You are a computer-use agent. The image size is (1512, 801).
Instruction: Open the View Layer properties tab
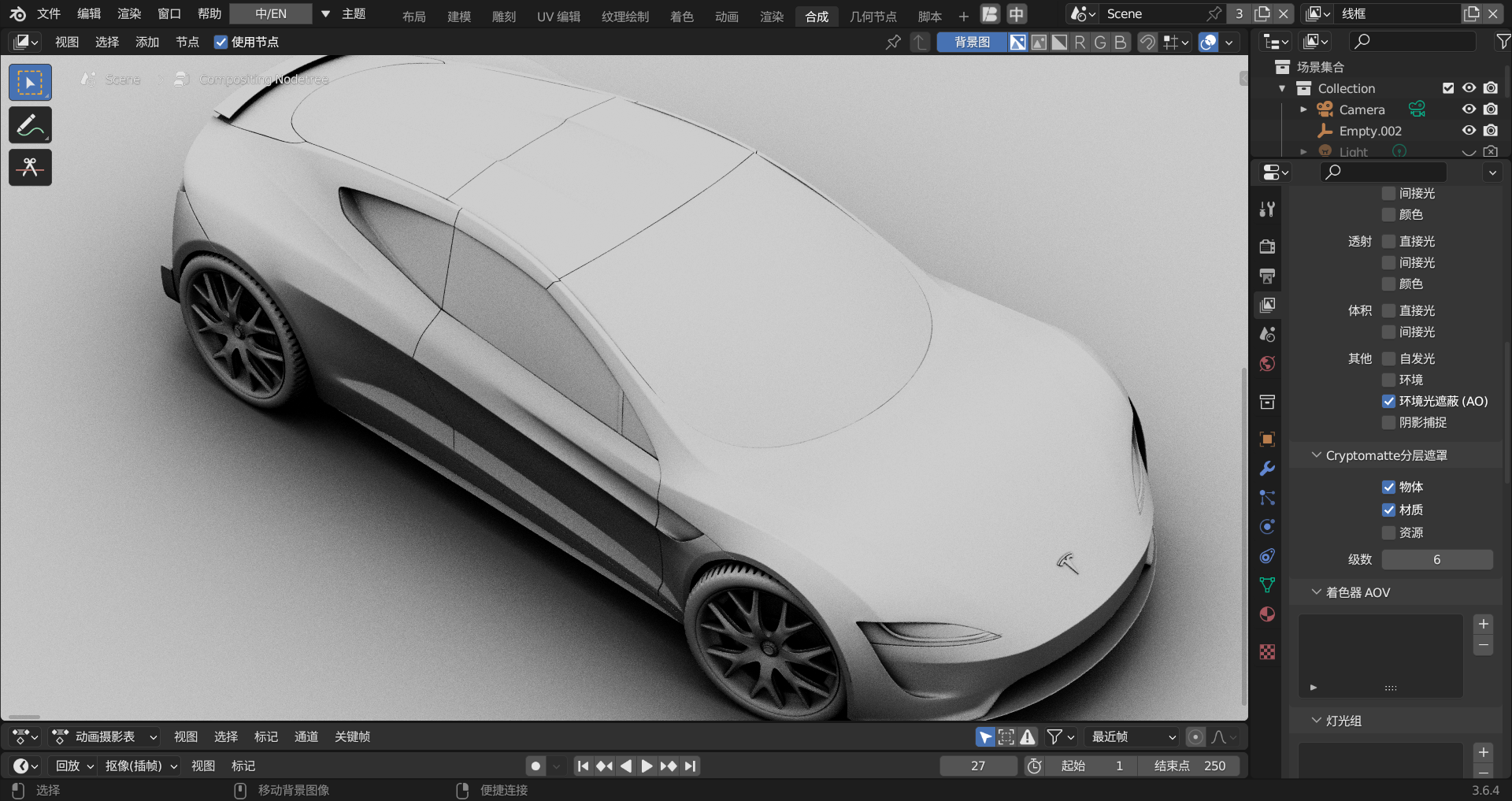pos(1267,305)
